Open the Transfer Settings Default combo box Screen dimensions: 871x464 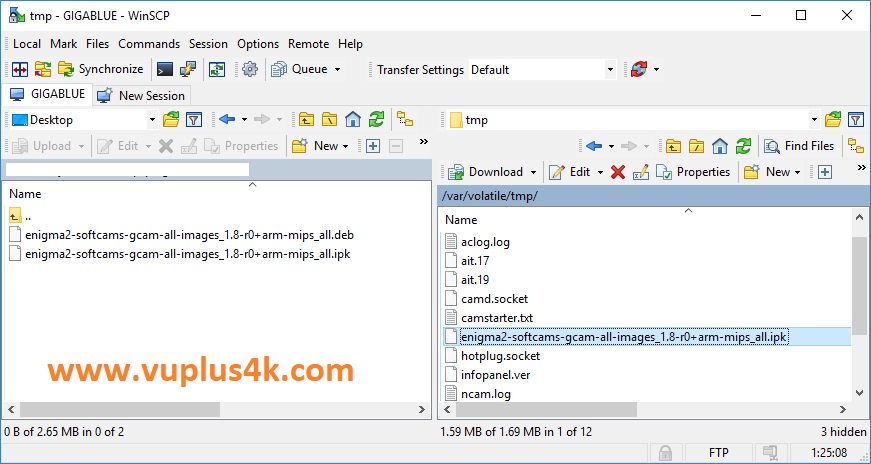pyautogui.click(x=542, y=70)
